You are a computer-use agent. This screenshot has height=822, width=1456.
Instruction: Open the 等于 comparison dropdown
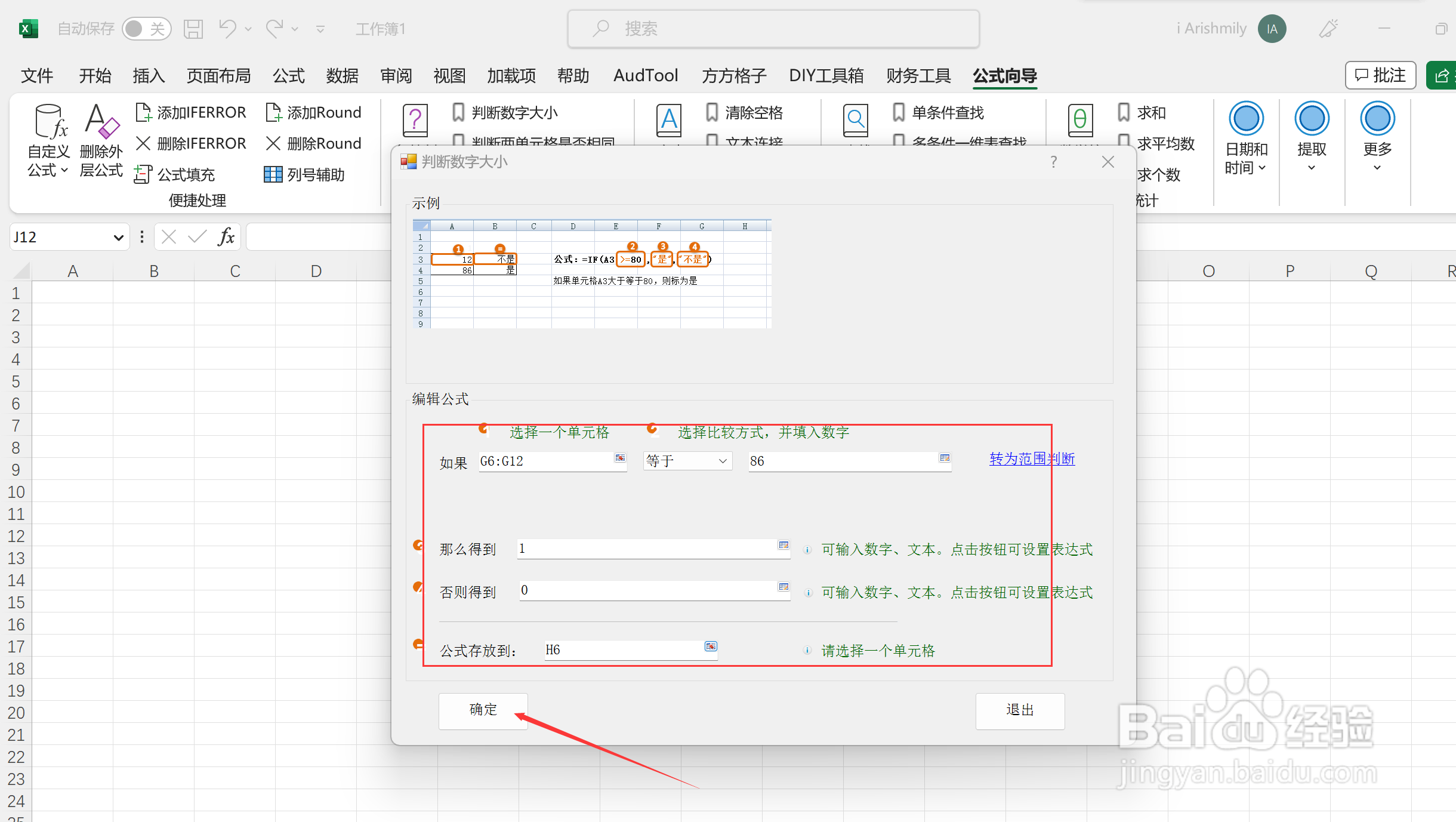(686, 461)
